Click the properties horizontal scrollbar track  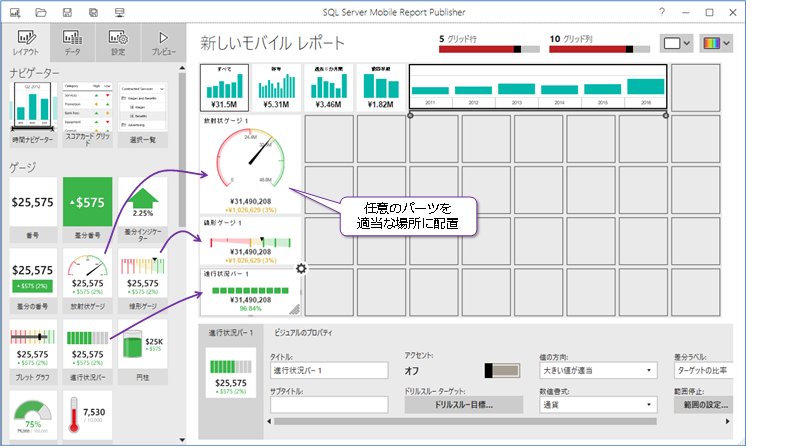click(x=465, y=421)
